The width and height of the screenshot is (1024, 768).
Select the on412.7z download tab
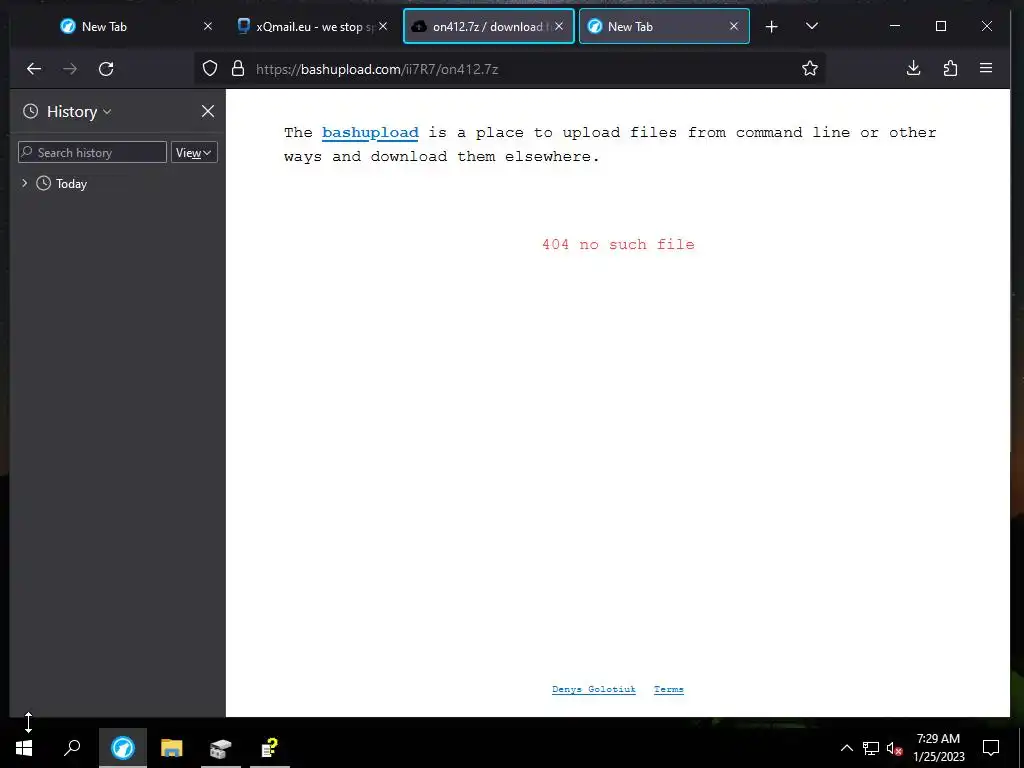click(488, 26)
